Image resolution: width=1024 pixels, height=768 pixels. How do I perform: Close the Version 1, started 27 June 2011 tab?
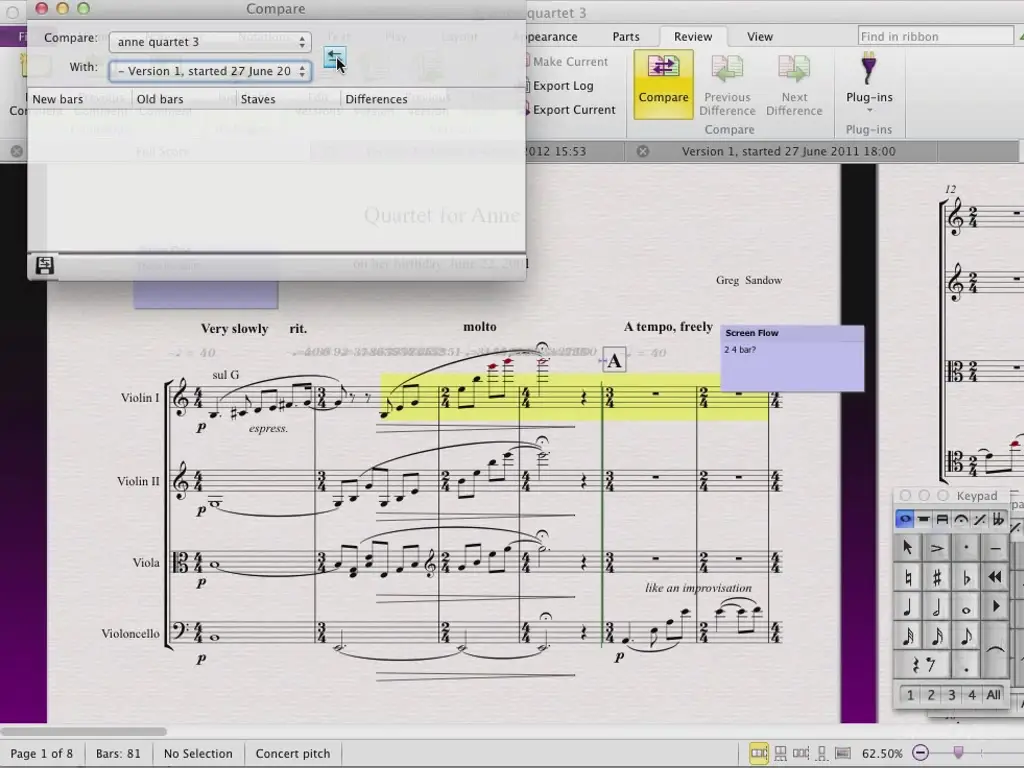[643, 152]
